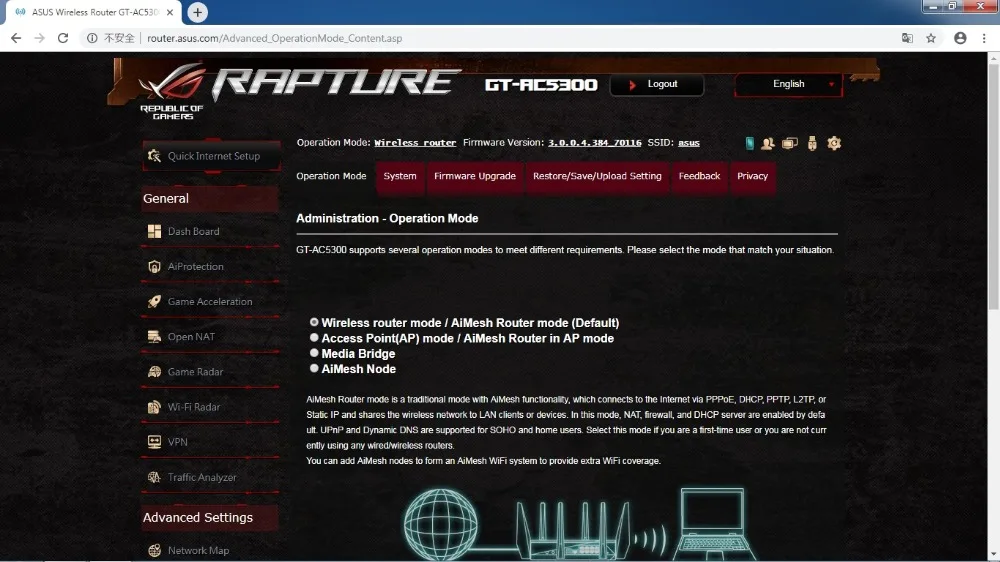
Task: Open the Open NAT menu item
Action: [211, 337]
